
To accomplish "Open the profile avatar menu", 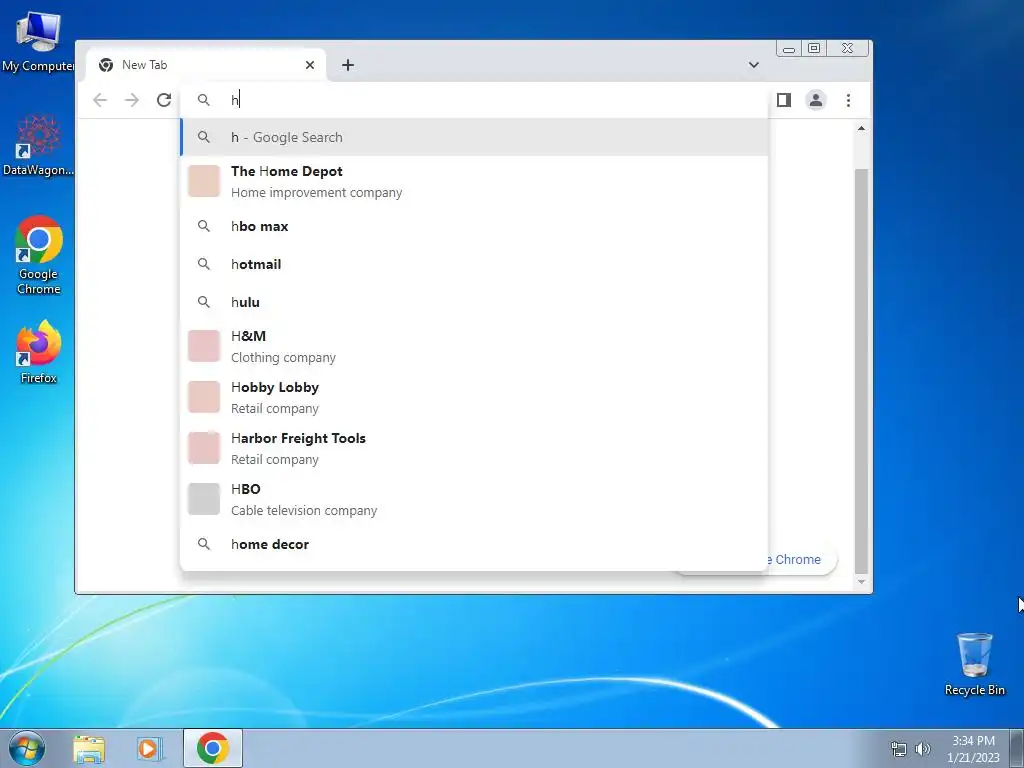I will click(x=816, y=100).
